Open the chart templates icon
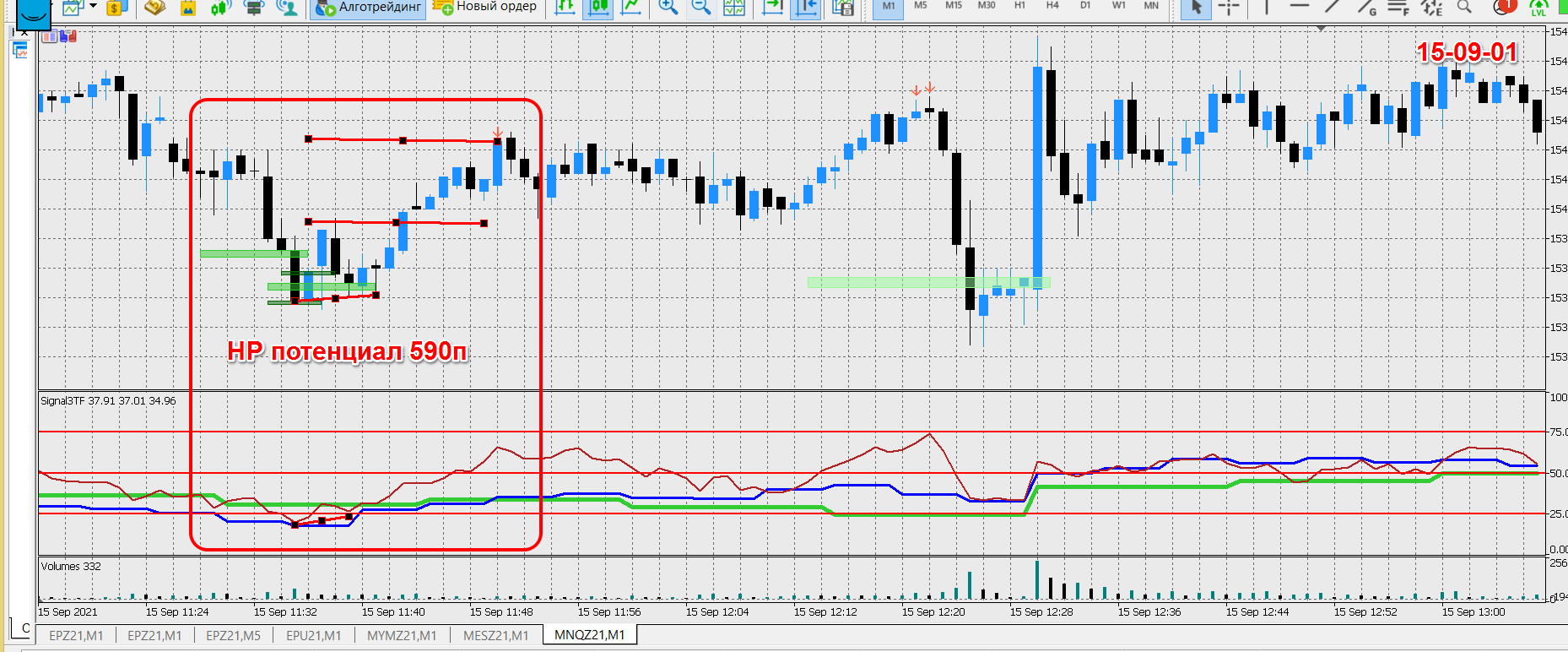The height and width of the screenshot is (652, 1568). click(x=842, y=7)
